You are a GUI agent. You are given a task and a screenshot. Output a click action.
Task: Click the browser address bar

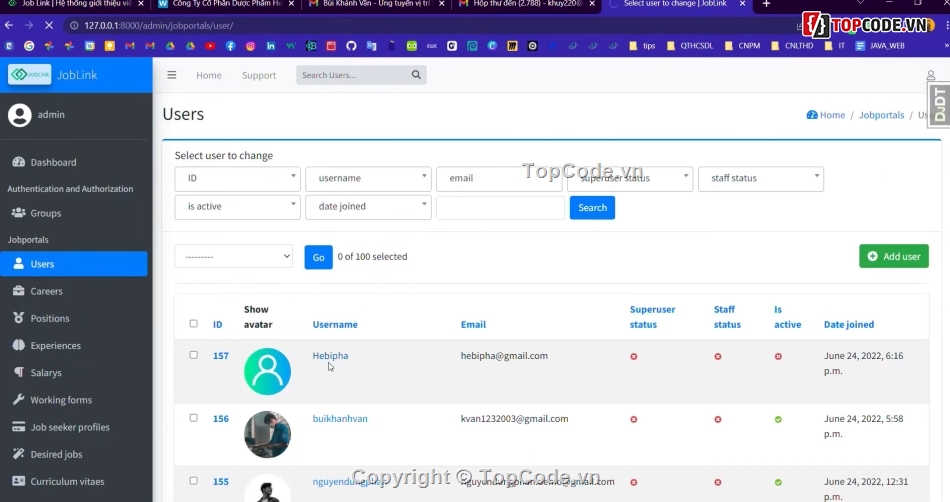click(x=424, y=25)
